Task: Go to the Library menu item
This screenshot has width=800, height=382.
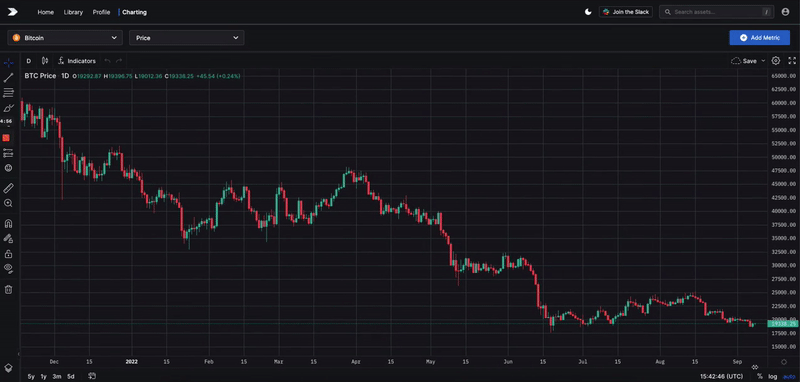Action: point(73,12)
